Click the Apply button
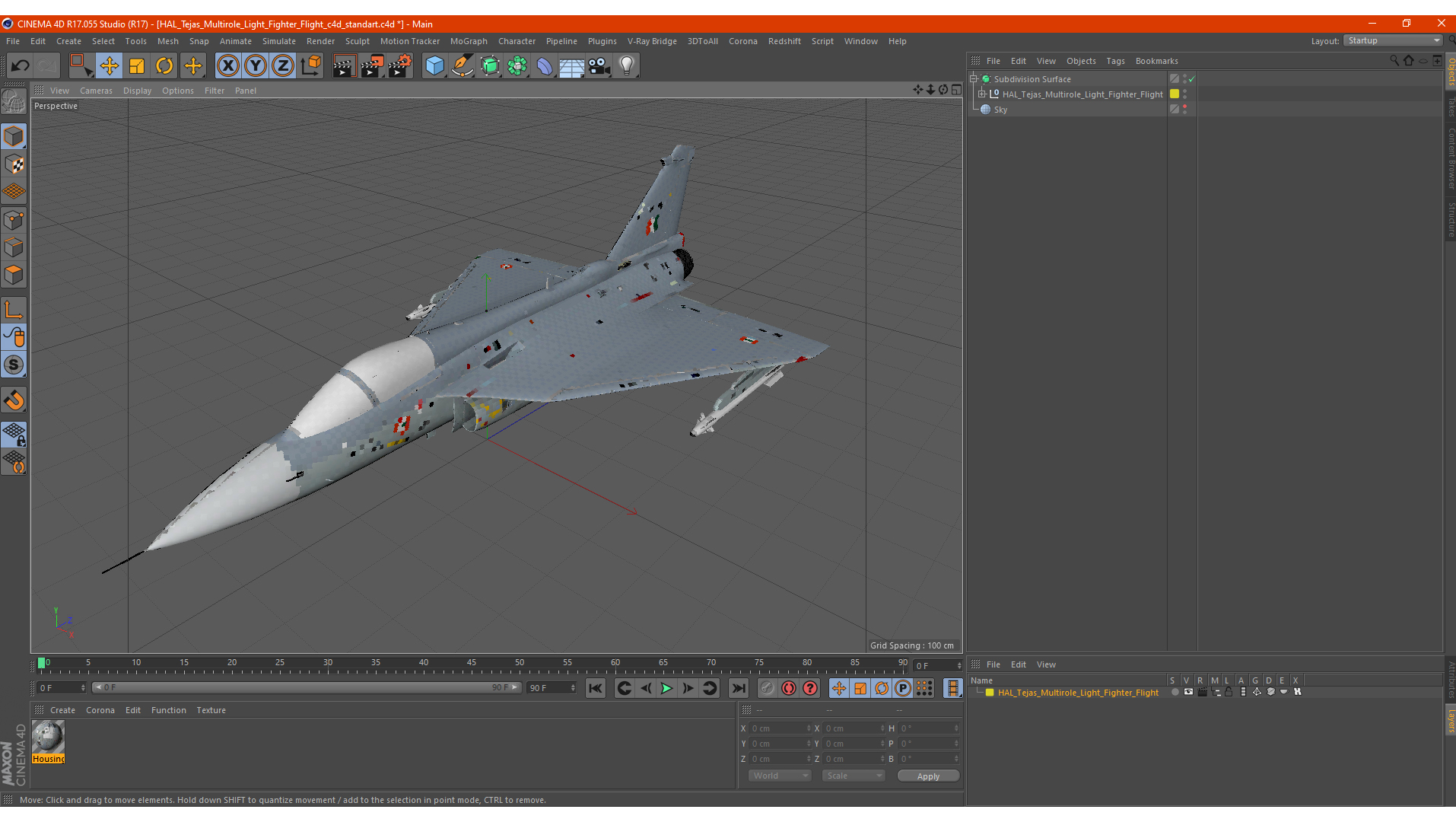 point(928,776)
